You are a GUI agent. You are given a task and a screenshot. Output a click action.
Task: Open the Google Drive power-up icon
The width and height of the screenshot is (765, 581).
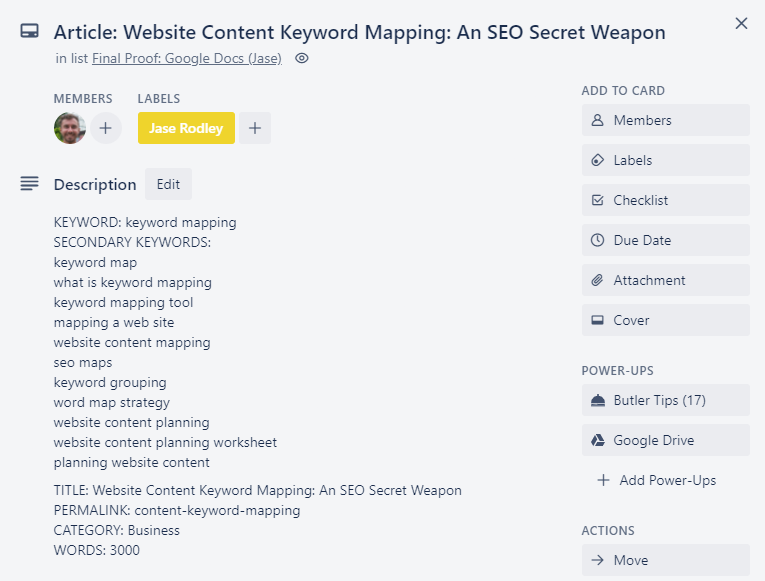tap(597, 441)
